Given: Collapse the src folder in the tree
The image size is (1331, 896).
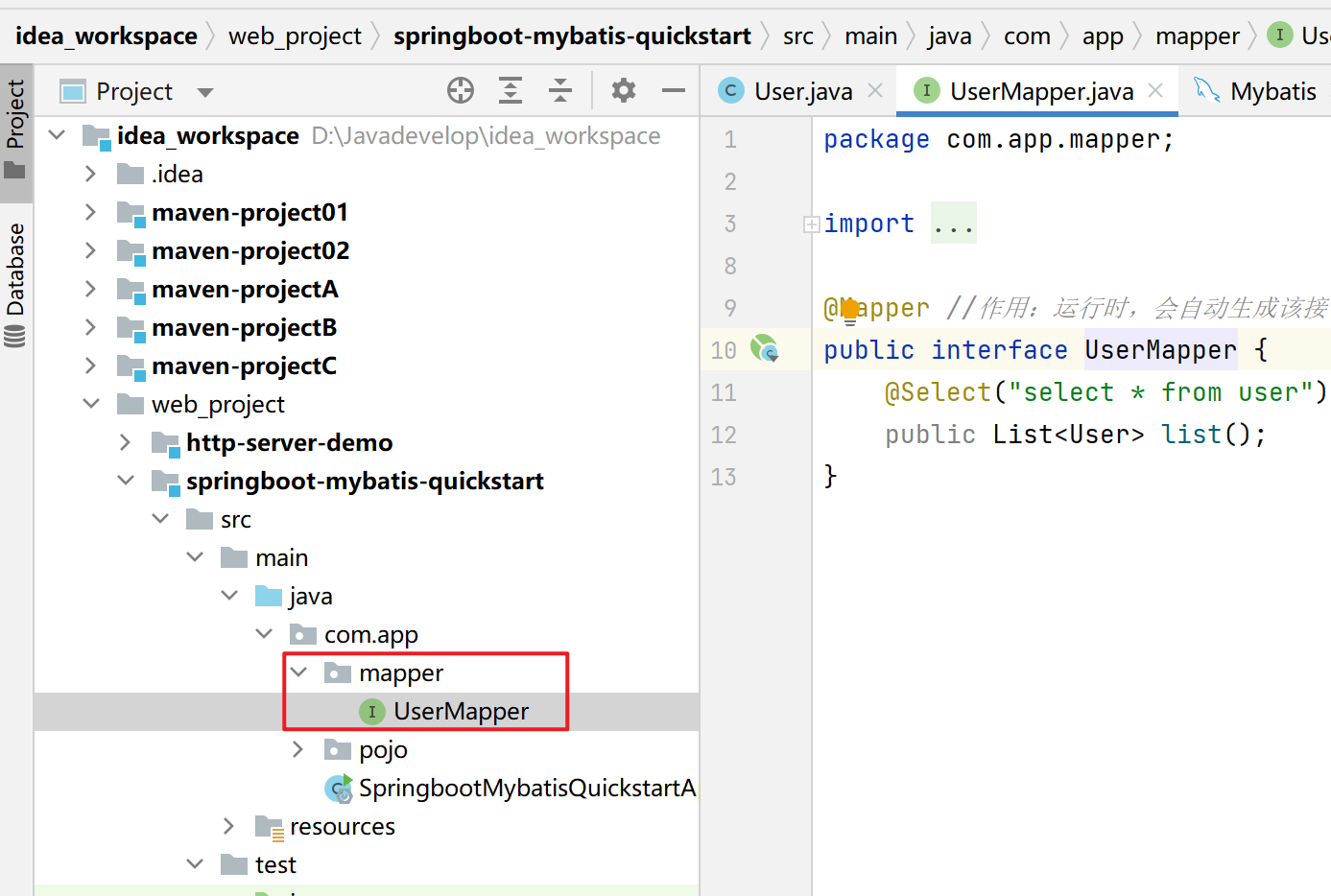Looking at the screenshot, I should click(x=160, y=519).
